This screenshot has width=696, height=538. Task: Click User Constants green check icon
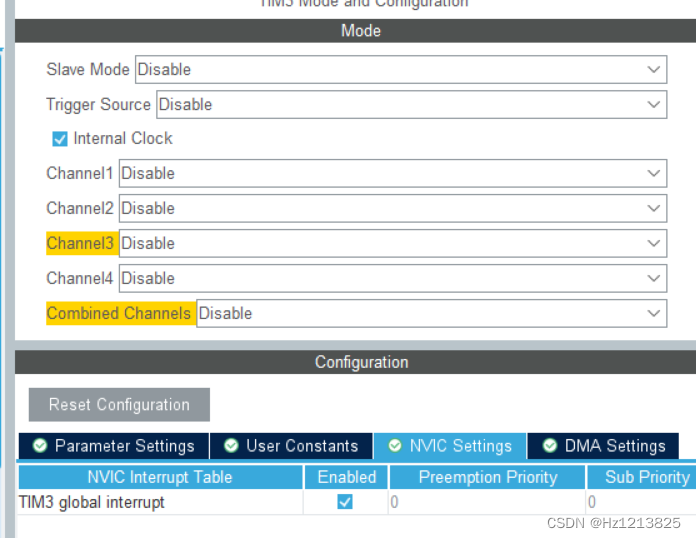[231, 445]
